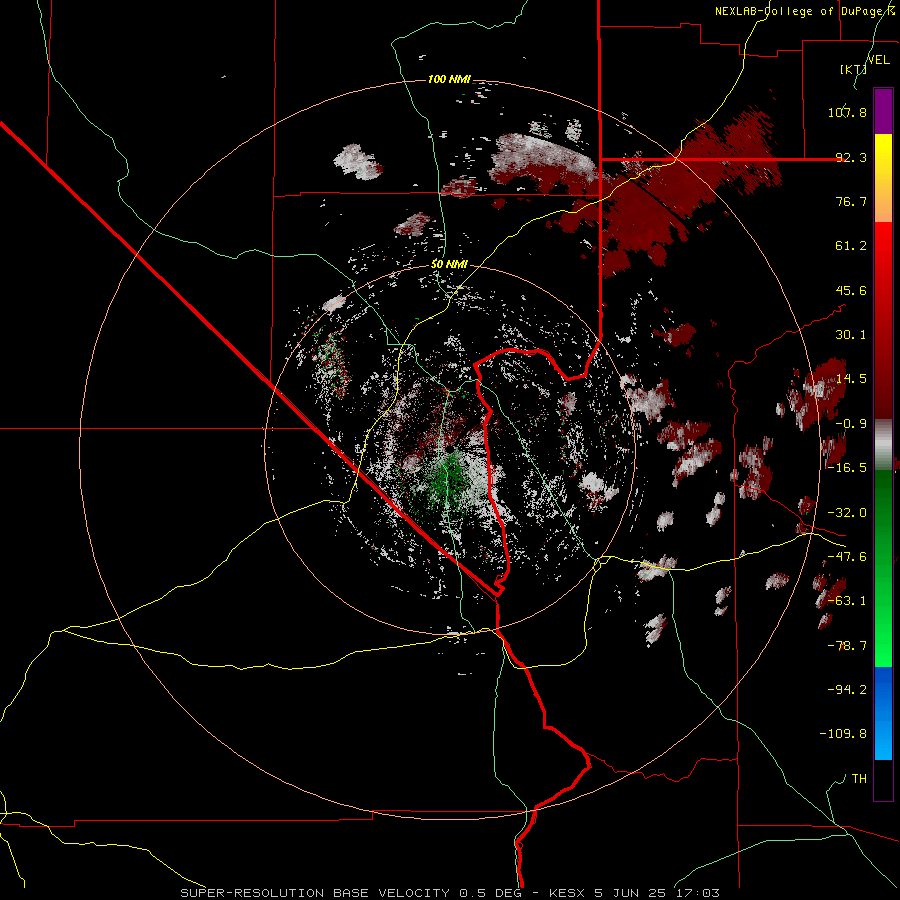
Task: Click the -63.1 legend value
Action: point(847,601)
